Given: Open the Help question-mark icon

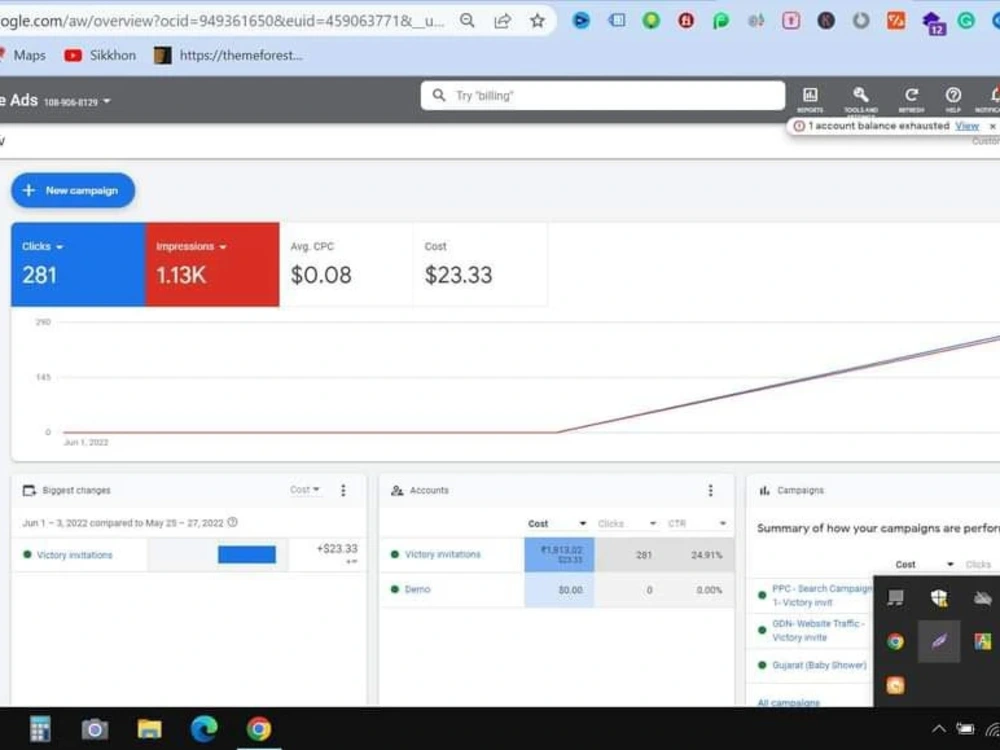Looking at the screenshot, I should 953,96.
